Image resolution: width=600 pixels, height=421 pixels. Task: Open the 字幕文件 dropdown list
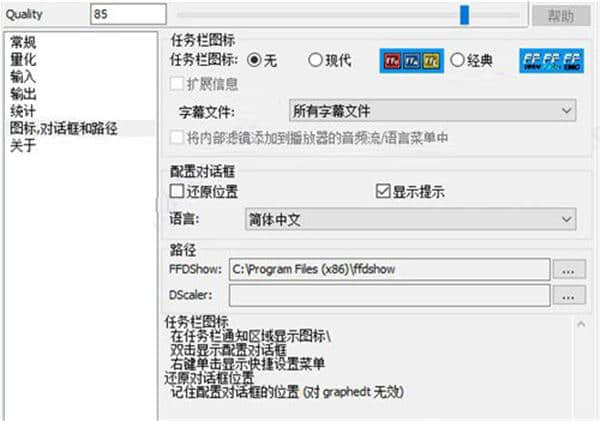pyautogui.click(x=432, y=111)
